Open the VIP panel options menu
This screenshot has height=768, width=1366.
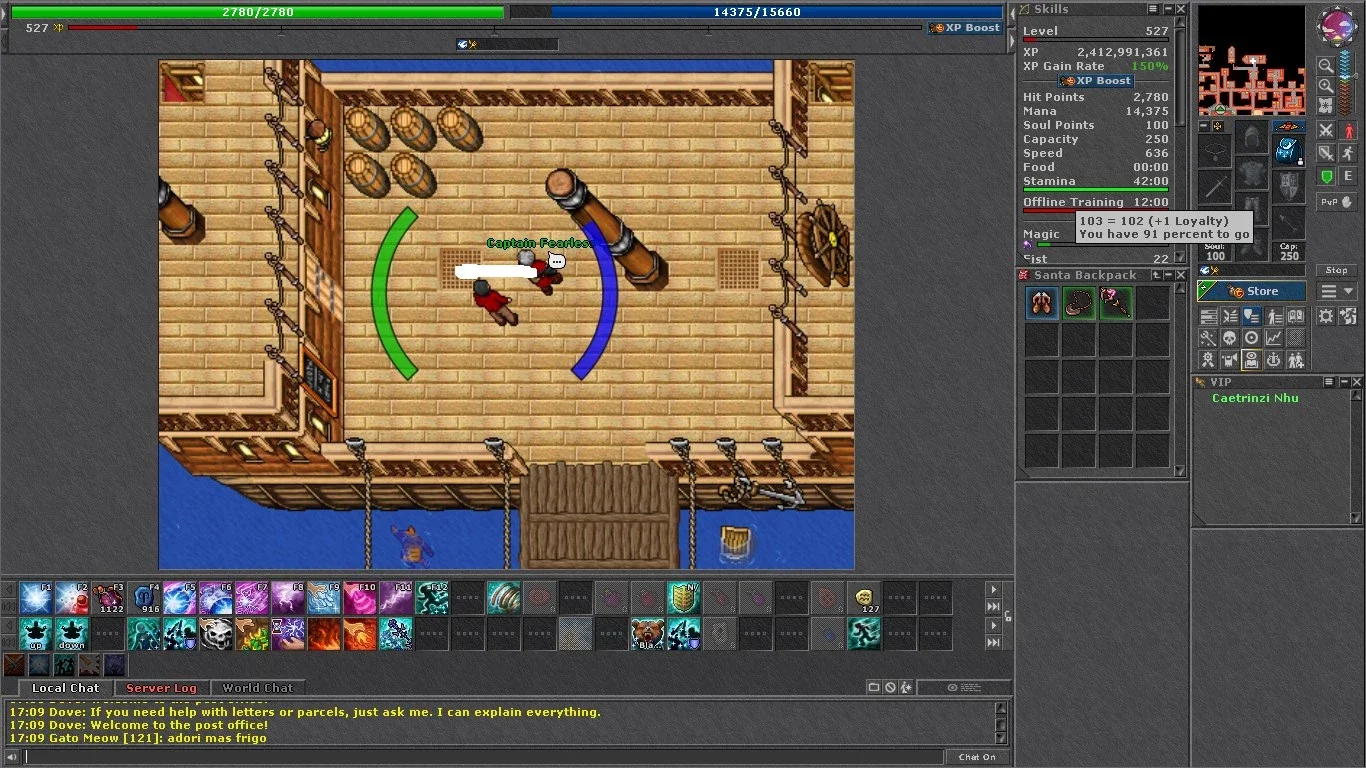(1329, 382)
